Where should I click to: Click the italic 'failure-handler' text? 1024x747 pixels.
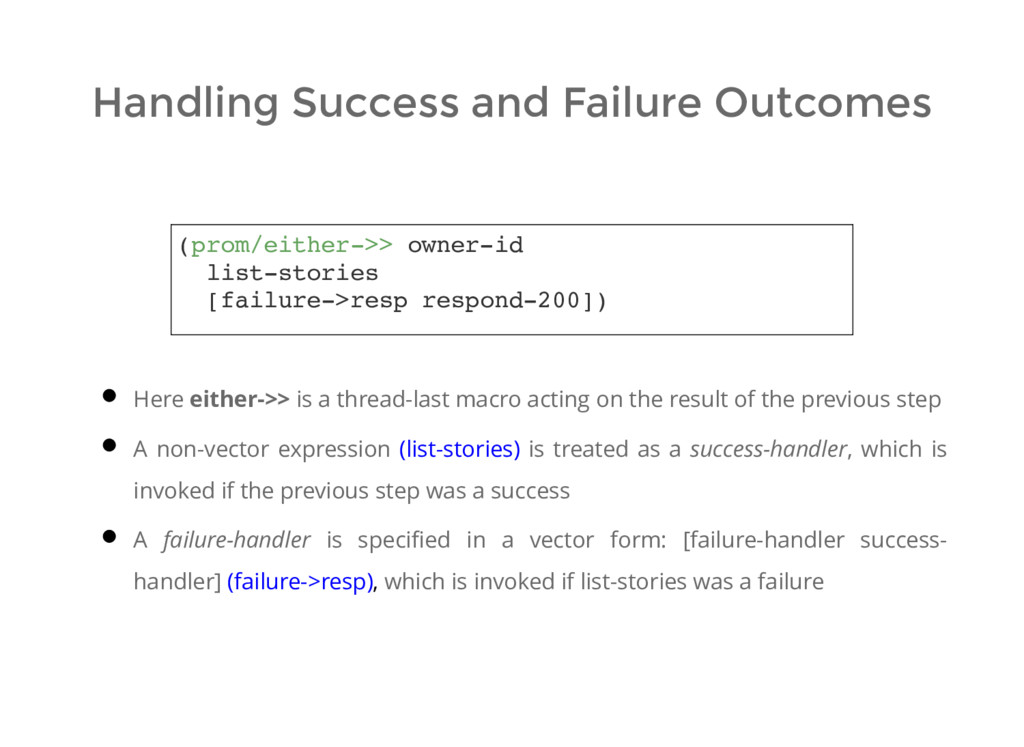pyautogui.click(x=236, y=540)
